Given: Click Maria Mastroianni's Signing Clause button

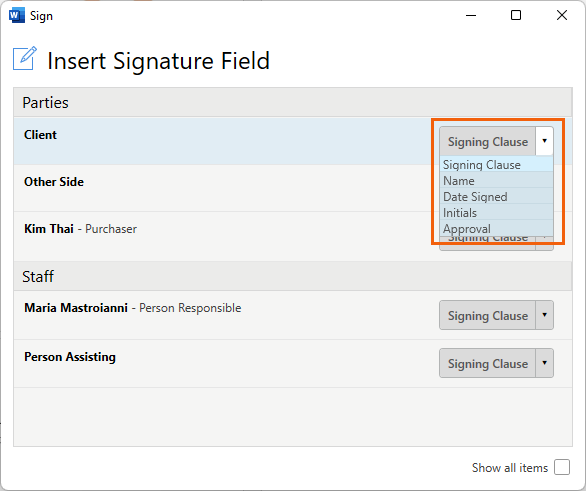Looking at the screenshot, I should [488, 315].
